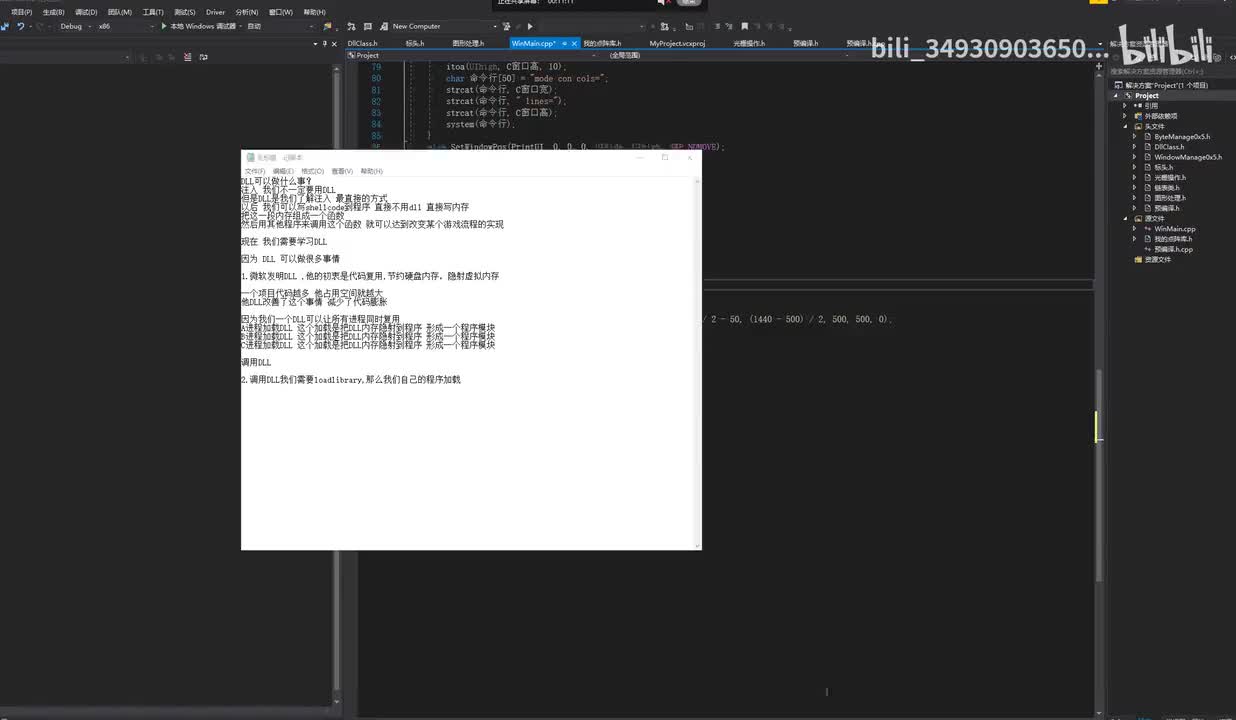Start 本地 Windows 调试器 with the green arrow
Viewport: 1236px width, 720px height.
coord(198,26)
